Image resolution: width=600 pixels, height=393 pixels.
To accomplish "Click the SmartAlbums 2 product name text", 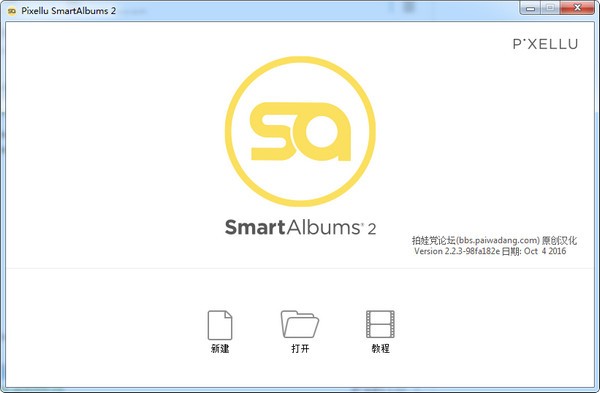I will [x=300, y=227].
